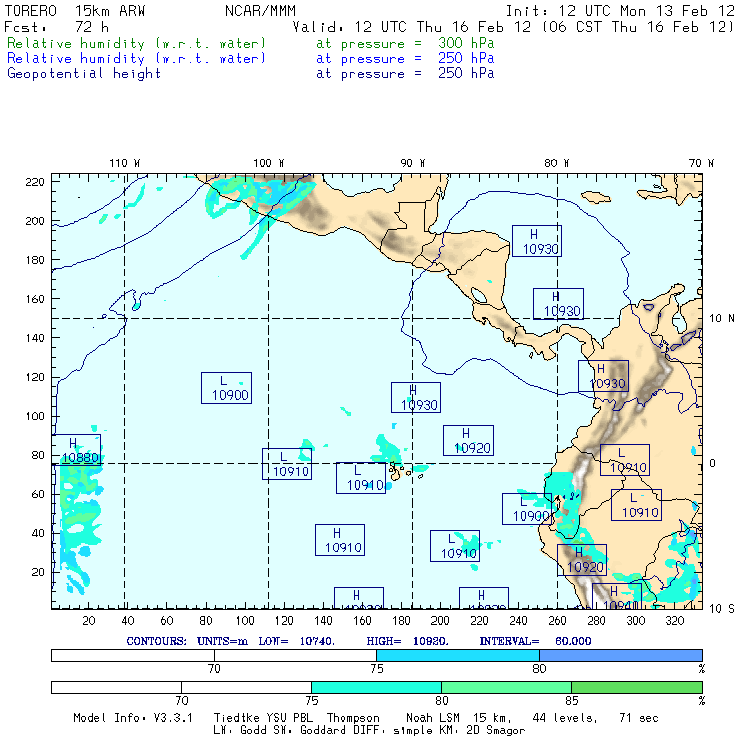Screen dimensions: 740x740
Task: Click the 'Geopotential height' legend text
Action: click(84, 74)
